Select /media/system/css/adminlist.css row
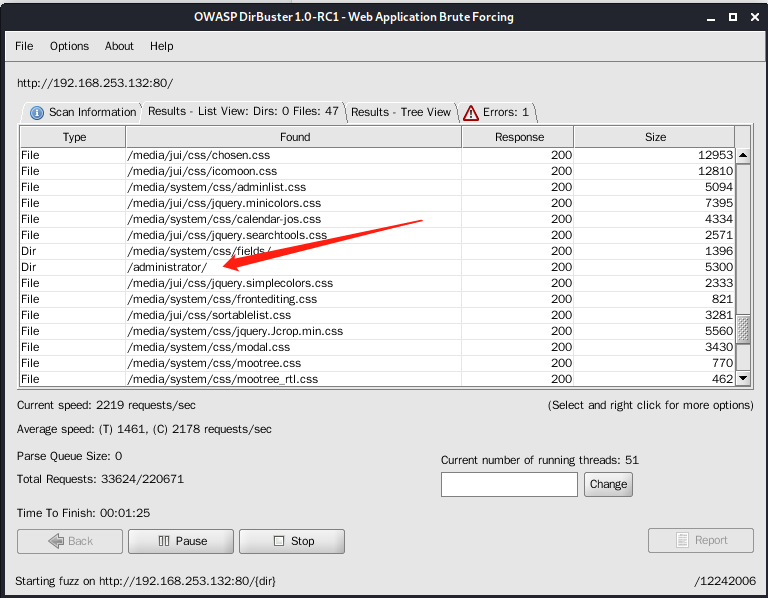This screenshot has height=598, width=768. 377,187
